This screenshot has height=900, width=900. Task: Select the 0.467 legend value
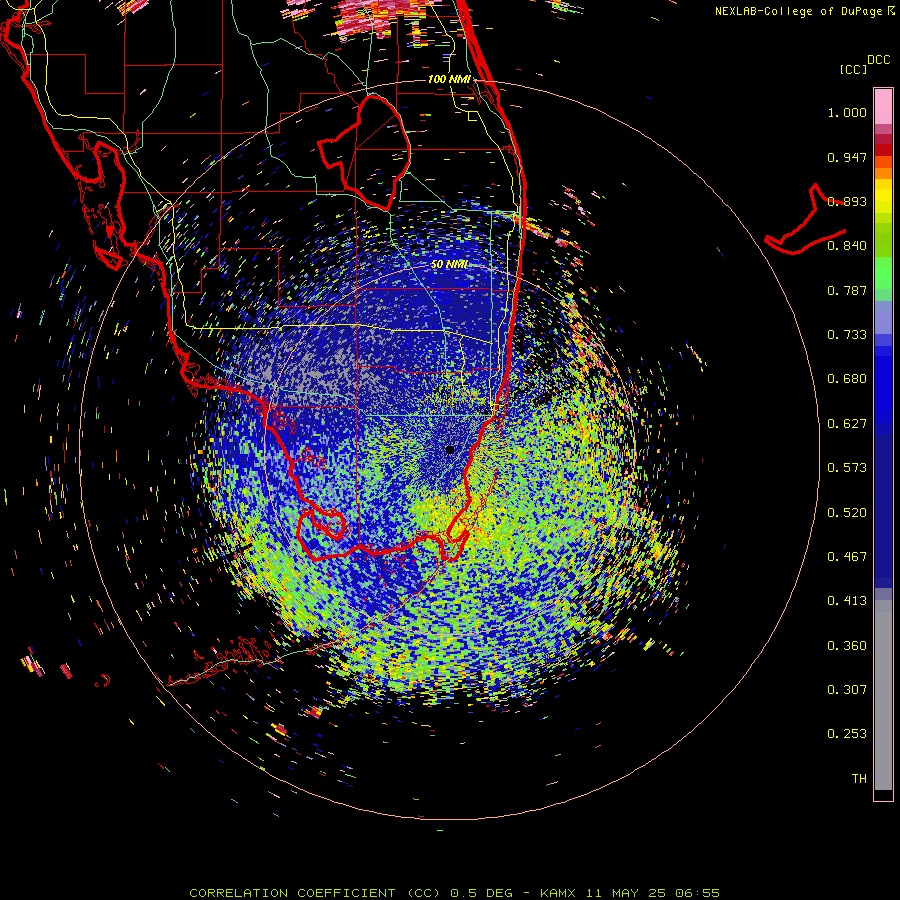(847, 557)
